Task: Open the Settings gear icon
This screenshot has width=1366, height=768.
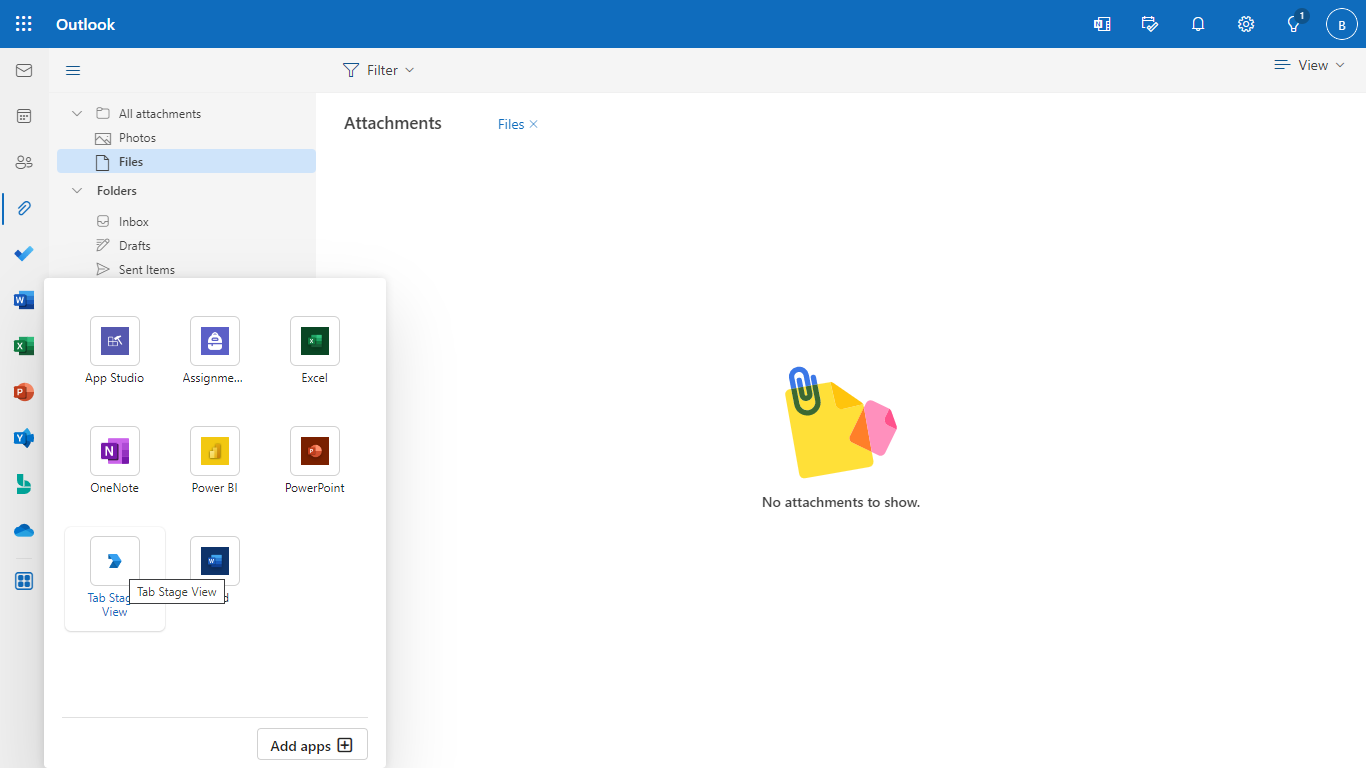Action: click(1245, 24)
